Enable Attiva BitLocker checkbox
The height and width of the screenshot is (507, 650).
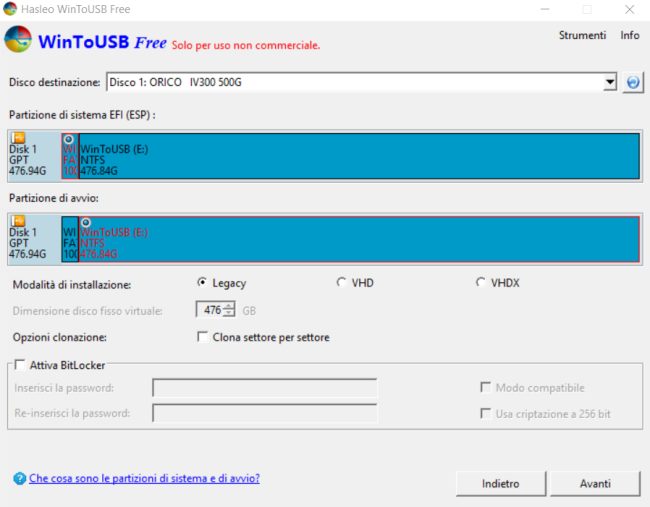tap(19, 364)
